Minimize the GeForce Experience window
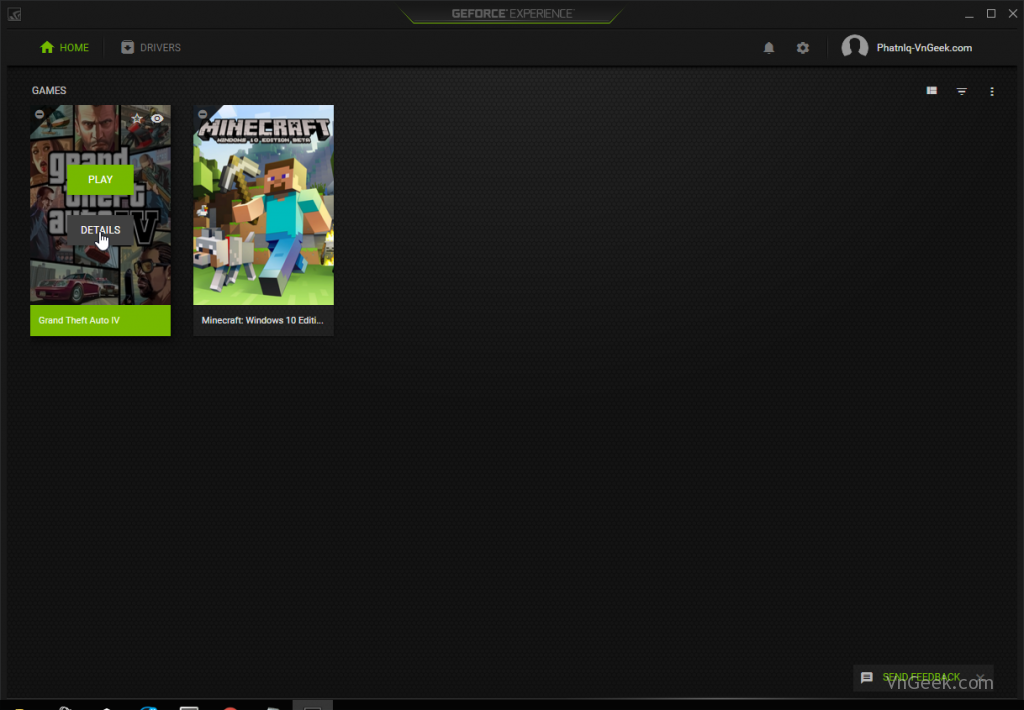 tap(969, 14)
